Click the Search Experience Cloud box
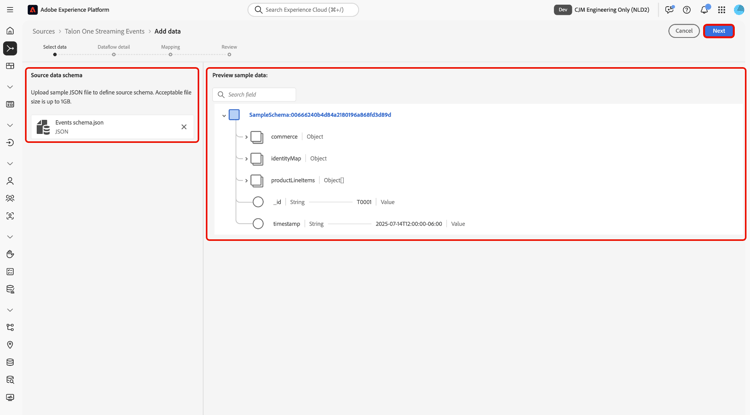Screen dimensions: 750x415 pos(303,10)
